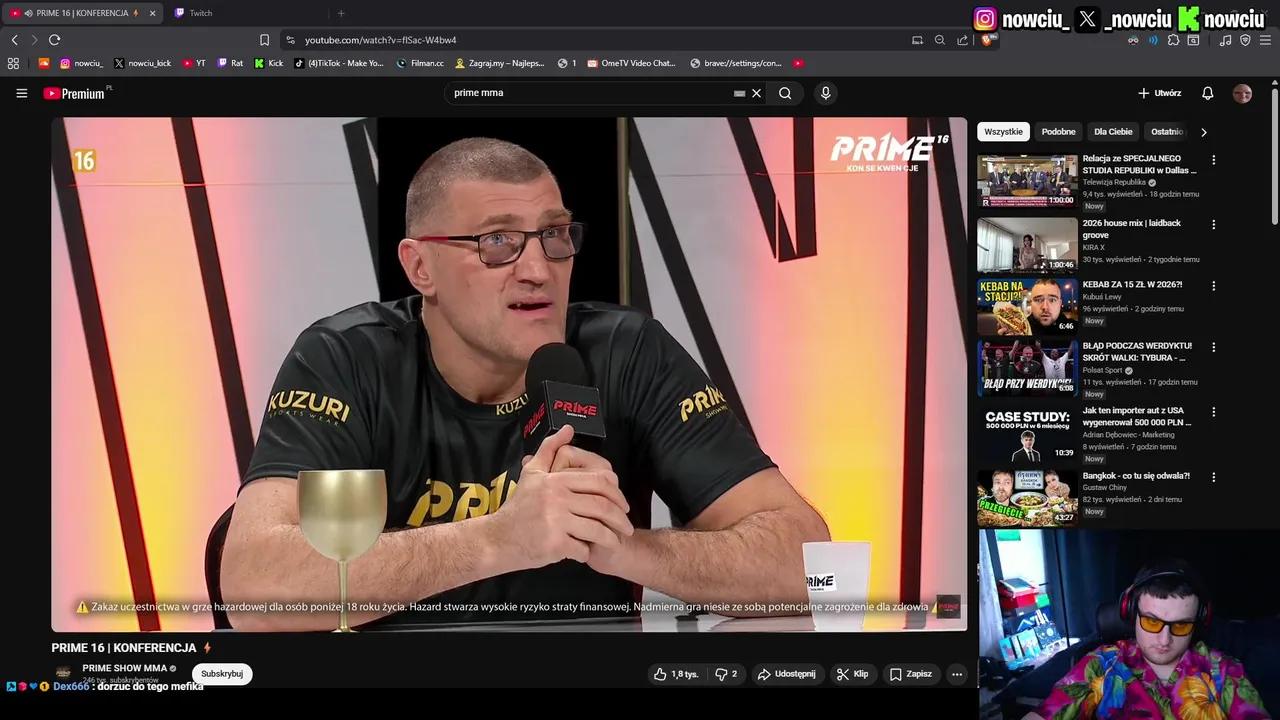
Task: Click the Utwórz create button
Action: coord(1160,93)
